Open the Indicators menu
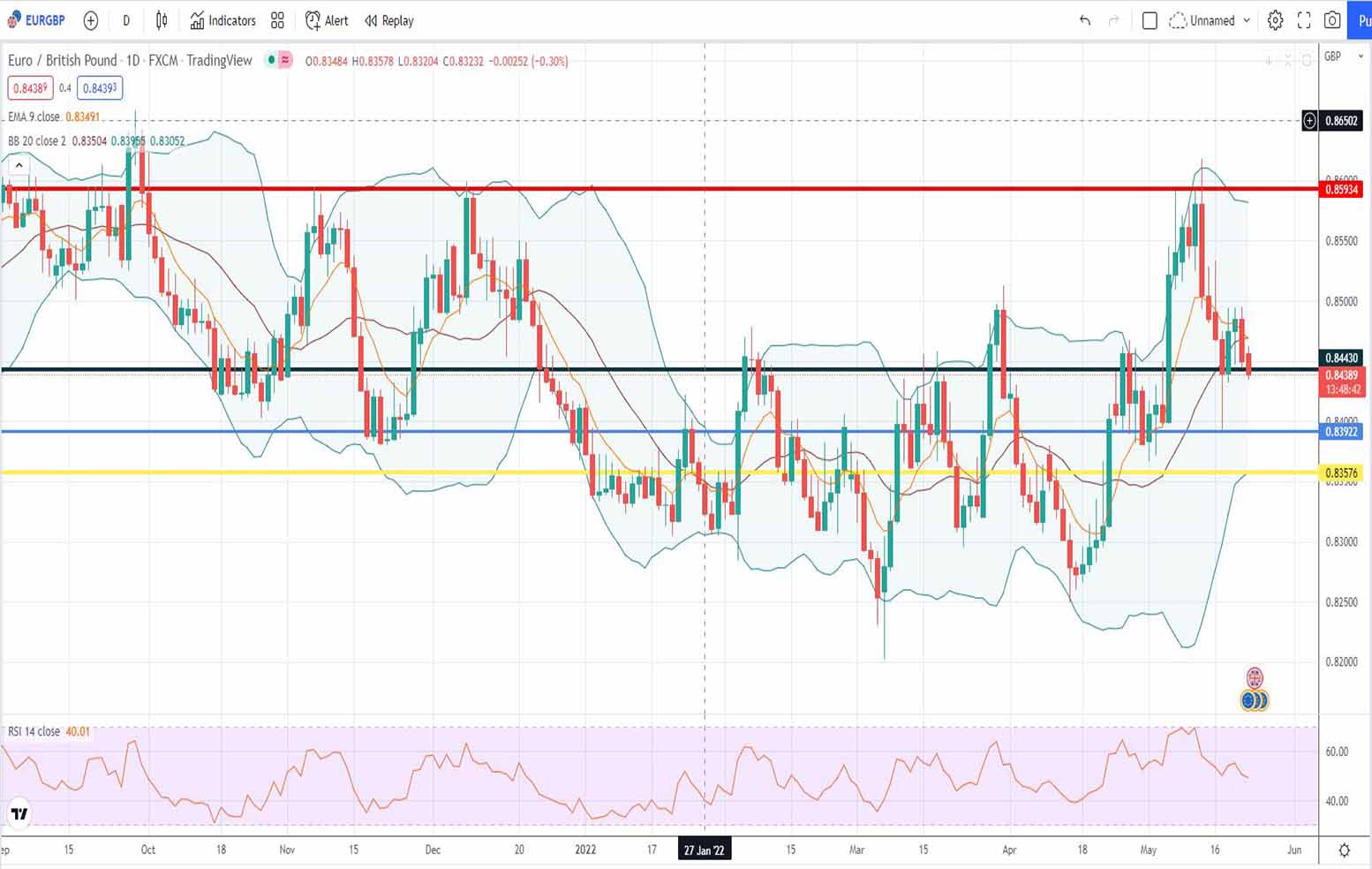The image size is (1372, 869). click(x=222, y=20)
